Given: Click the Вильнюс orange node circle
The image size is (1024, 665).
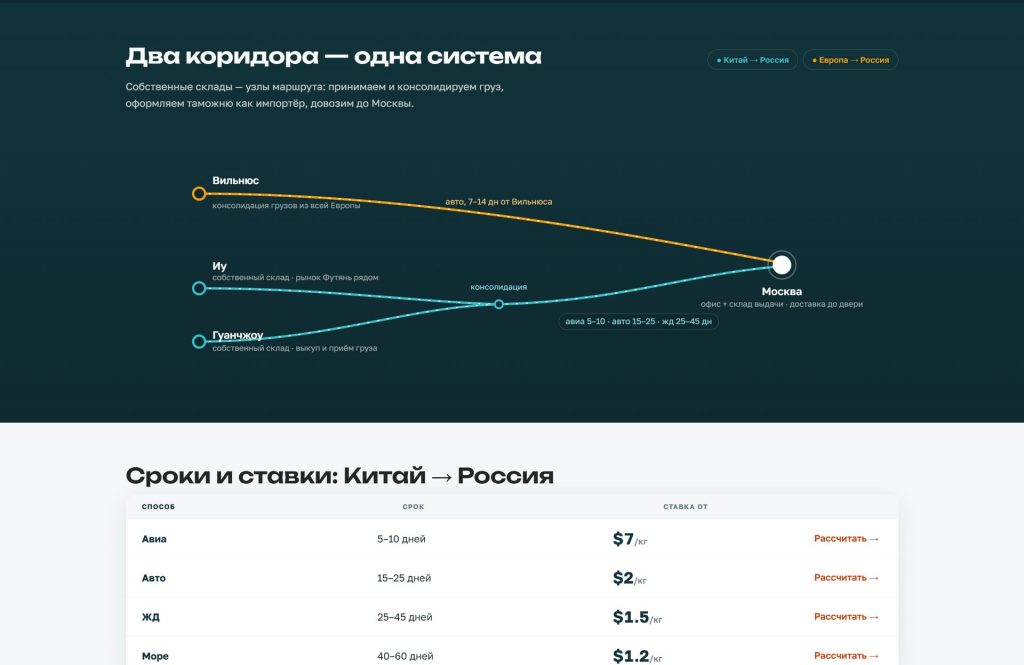Looking at the screenshot, I should pos(199,194).
